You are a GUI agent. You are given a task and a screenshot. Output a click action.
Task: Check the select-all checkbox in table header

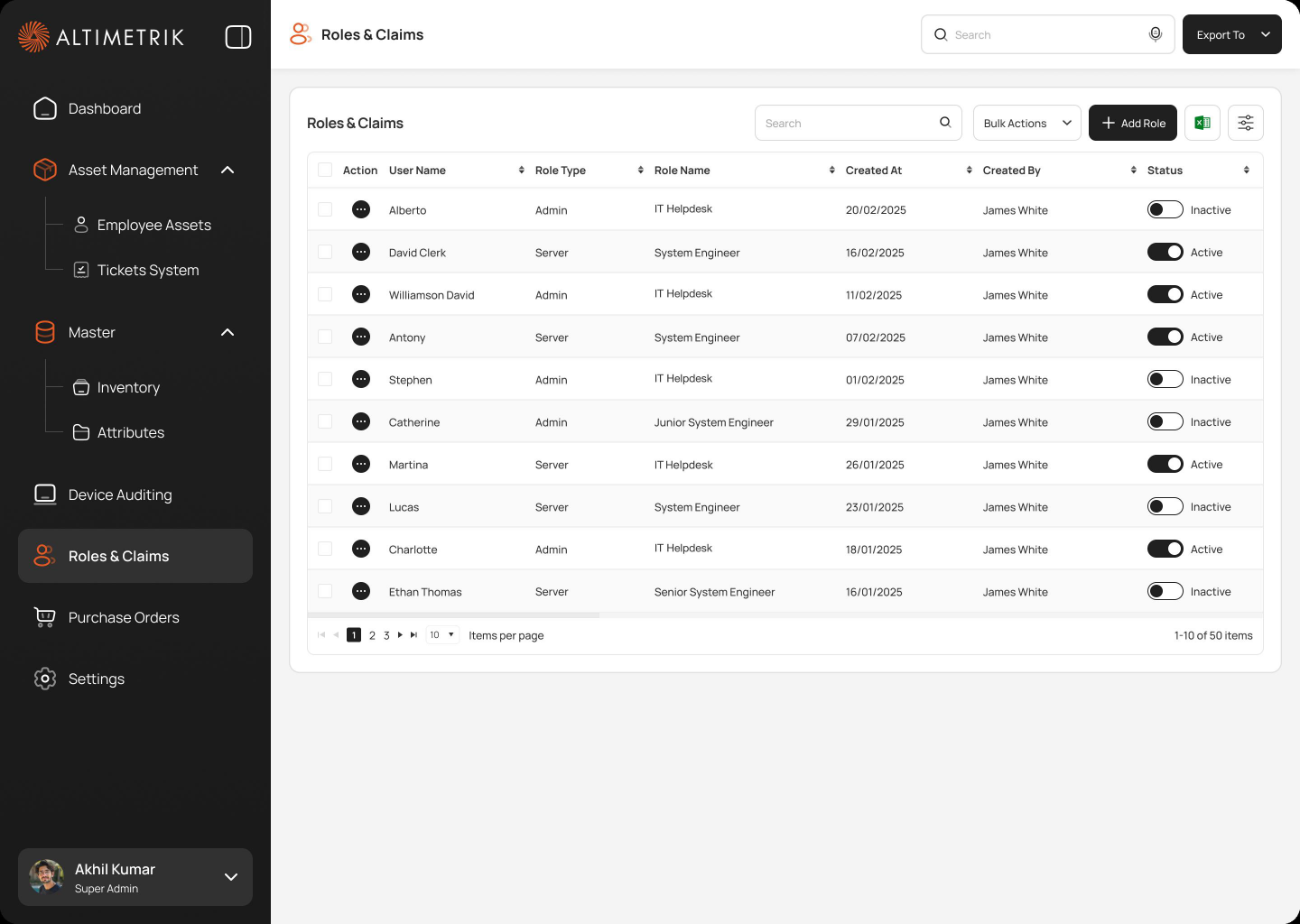(325, 170)
